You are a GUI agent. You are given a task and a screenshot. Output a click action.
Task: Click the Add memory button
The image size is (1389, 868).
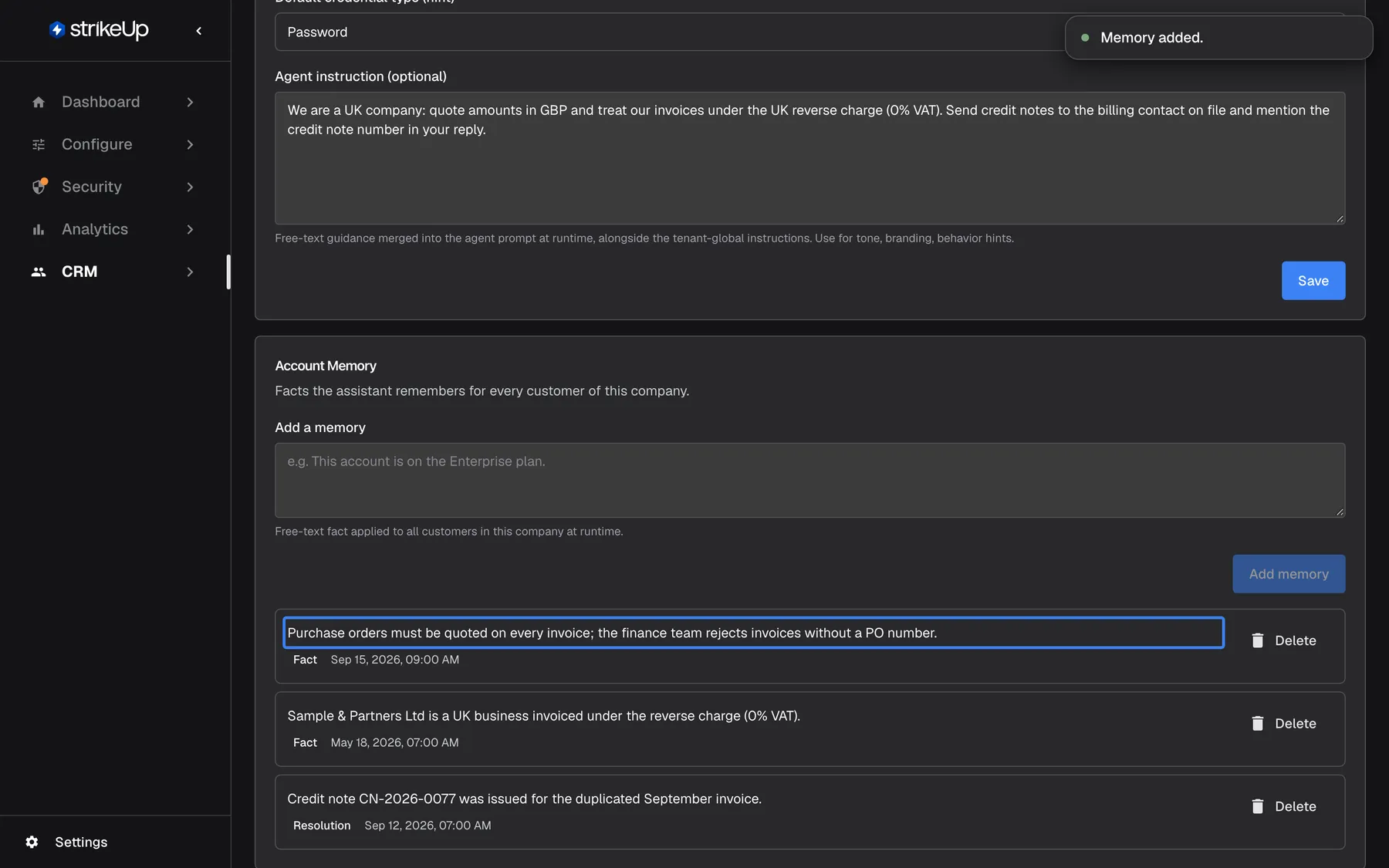pyautogui.click(x=1289, y=574)
